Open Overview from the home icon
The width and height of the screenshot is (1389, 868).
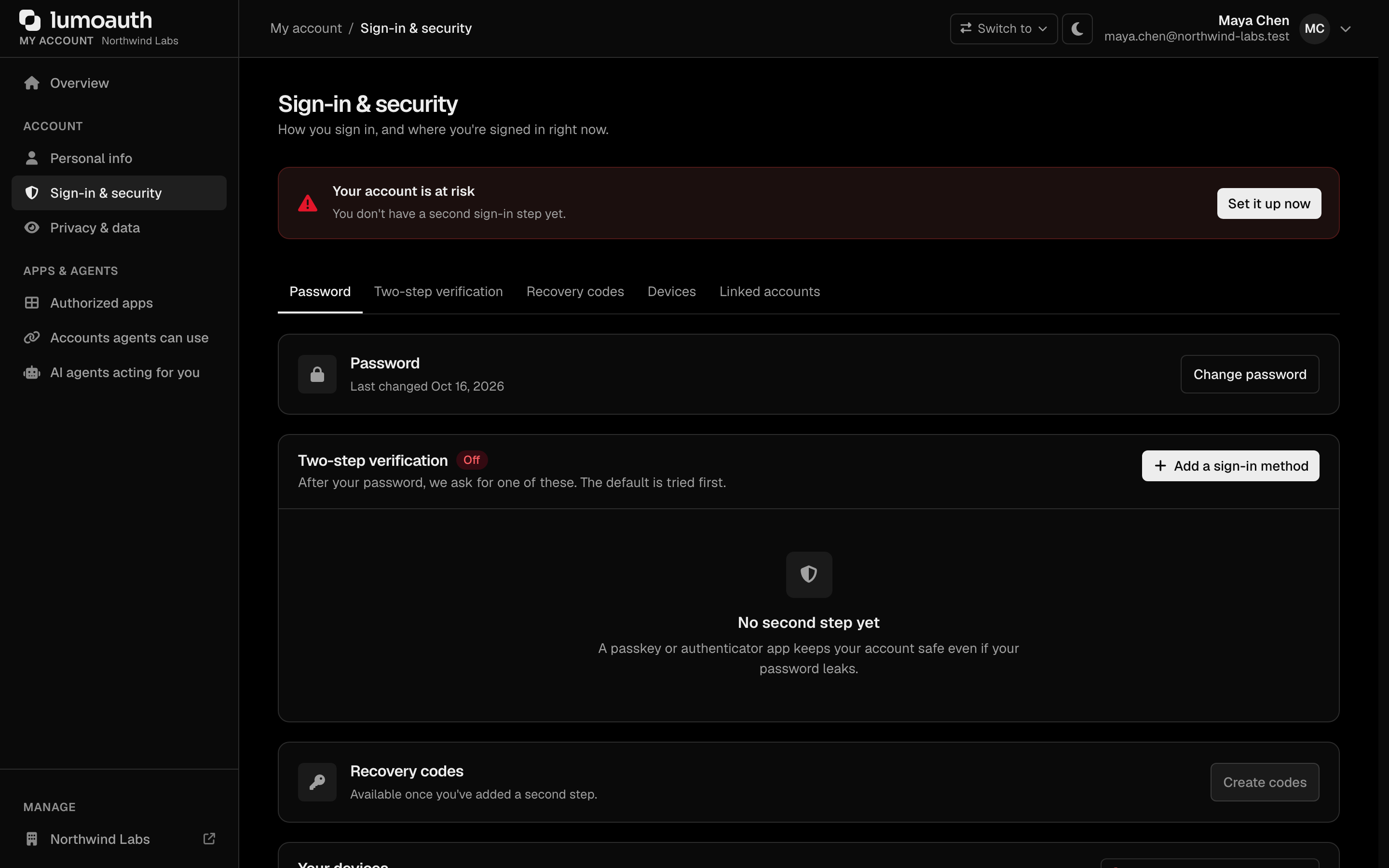(x=31, y=83)
